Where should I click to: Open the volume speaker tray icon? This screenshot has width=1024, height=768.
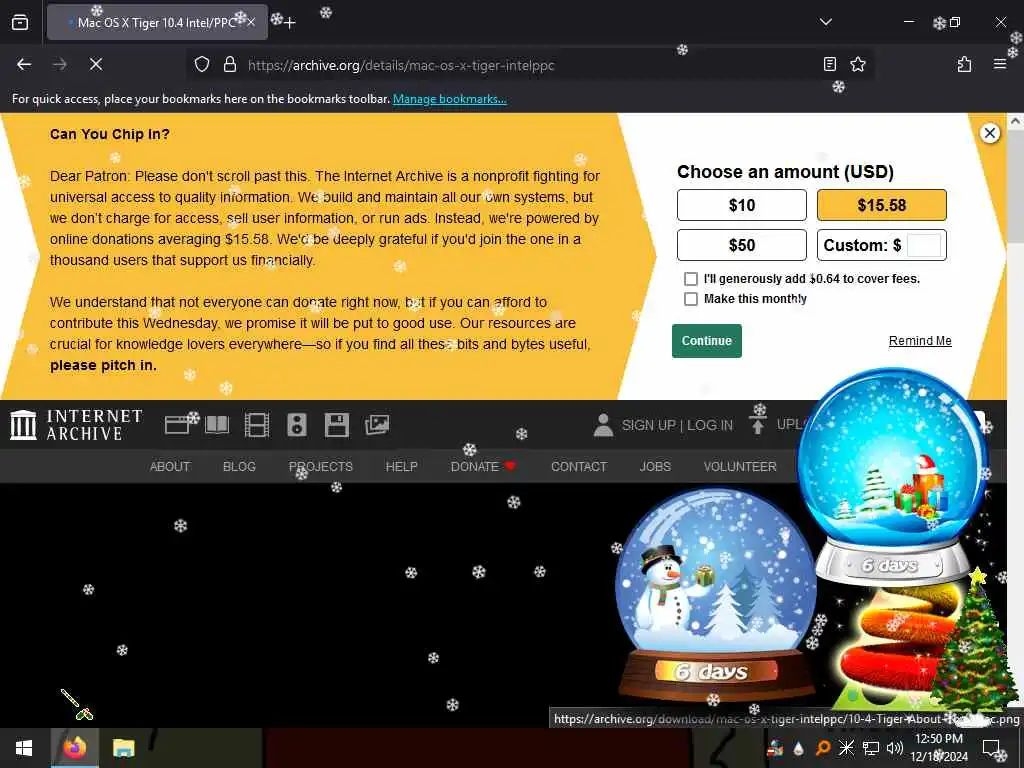tap(894, 748)
